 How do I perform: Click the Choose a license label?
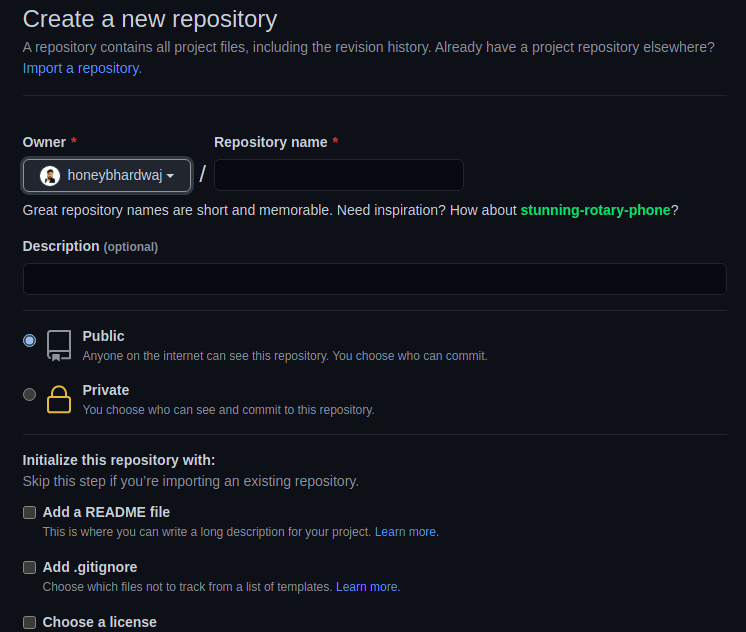tap(99, 622)
